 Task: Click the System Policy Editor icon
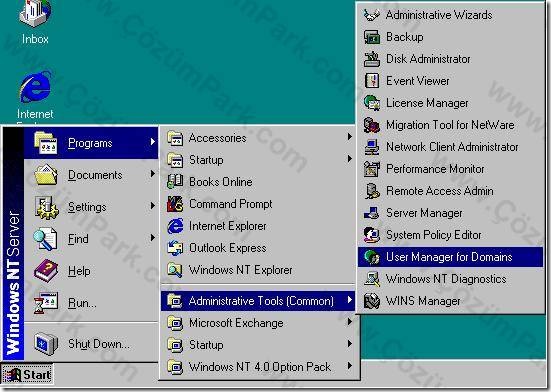371,235
